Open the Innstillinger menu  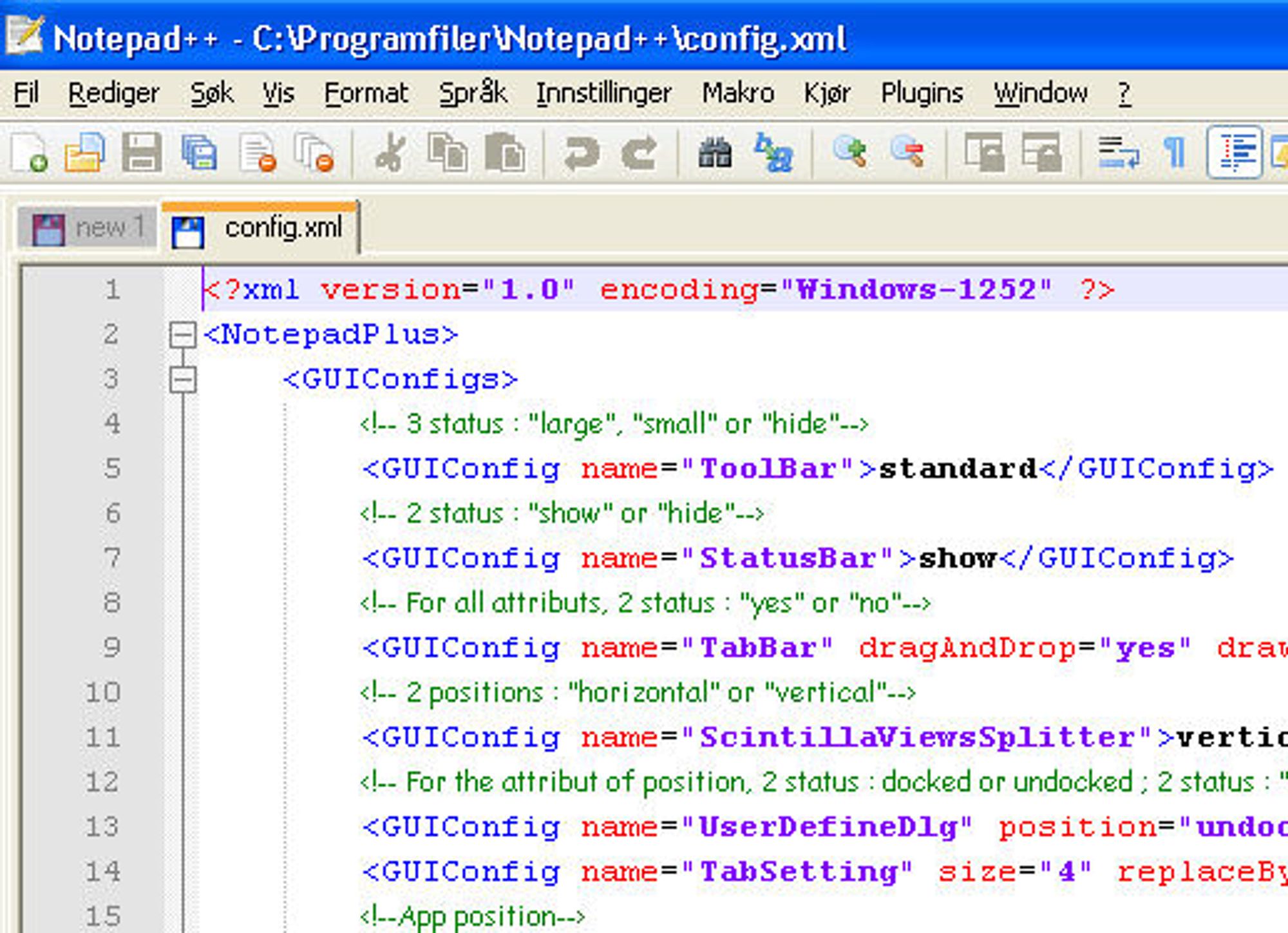click(603, 94)
